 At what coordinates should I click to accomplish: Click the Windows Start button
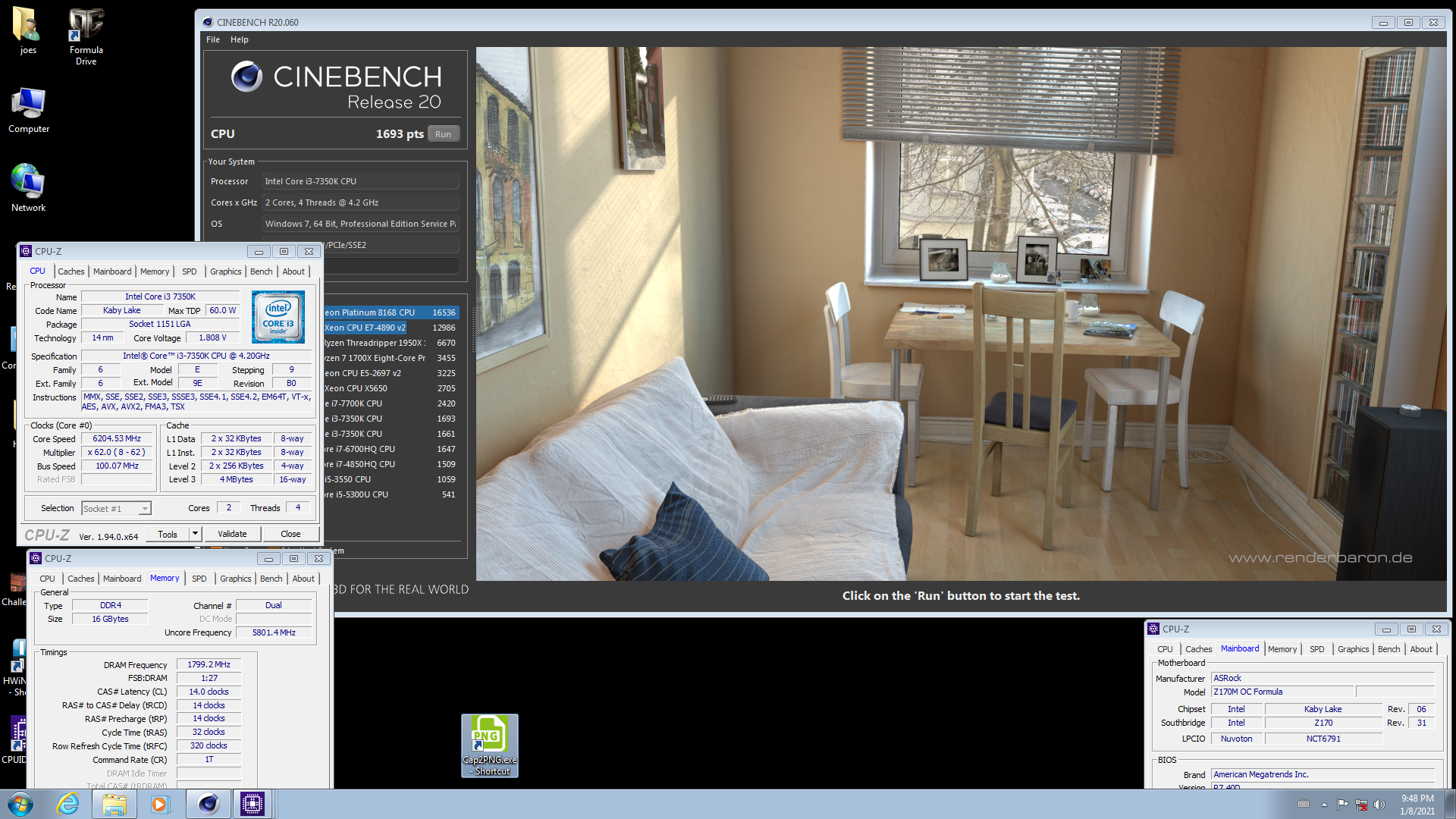[x=20, y=804]
